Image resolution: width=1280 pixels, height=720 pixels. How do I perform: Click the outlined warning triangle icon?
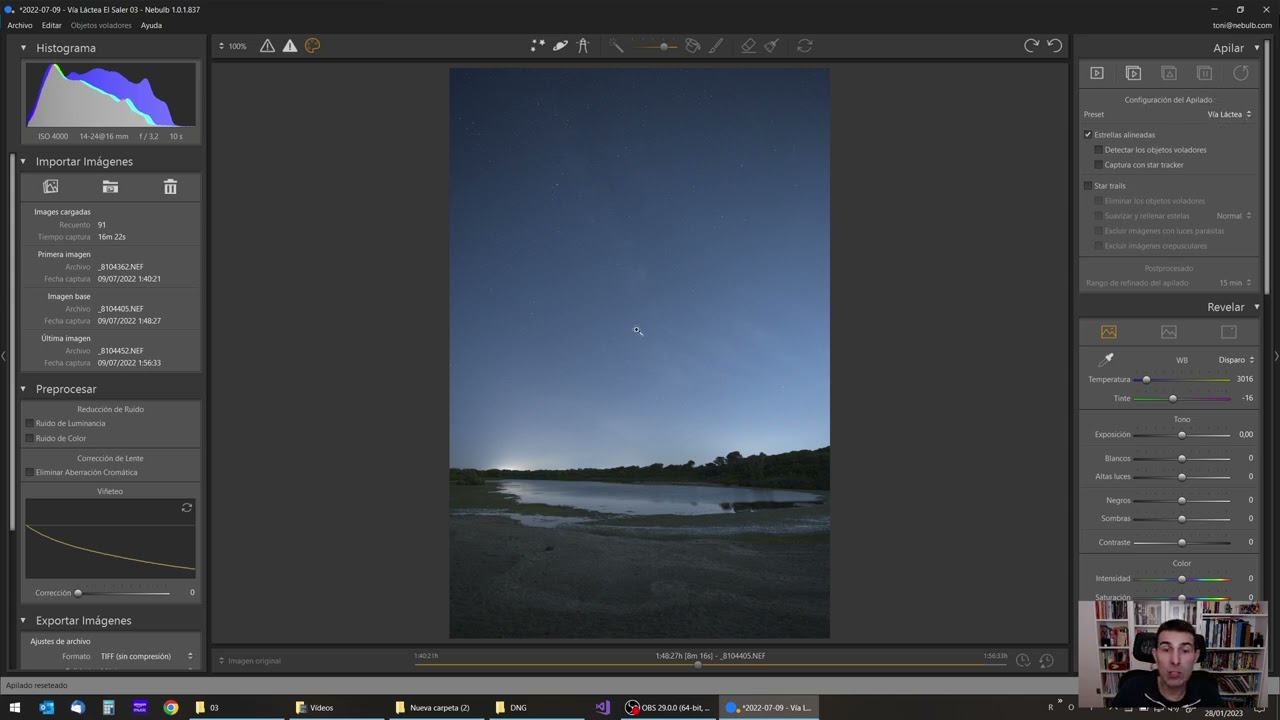(267, 46)
